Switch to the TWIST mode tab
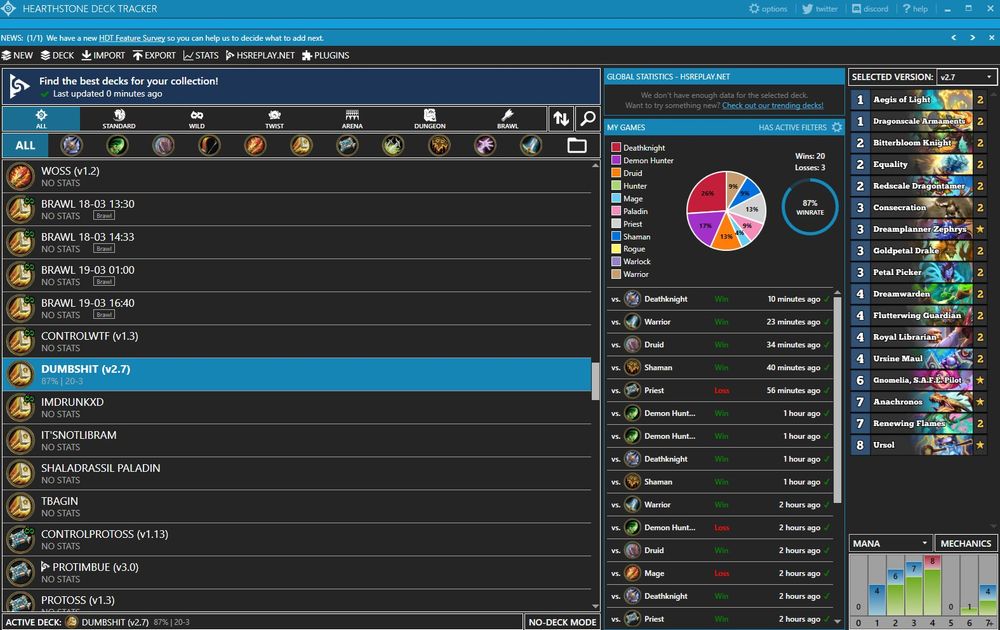 point(275,119)
